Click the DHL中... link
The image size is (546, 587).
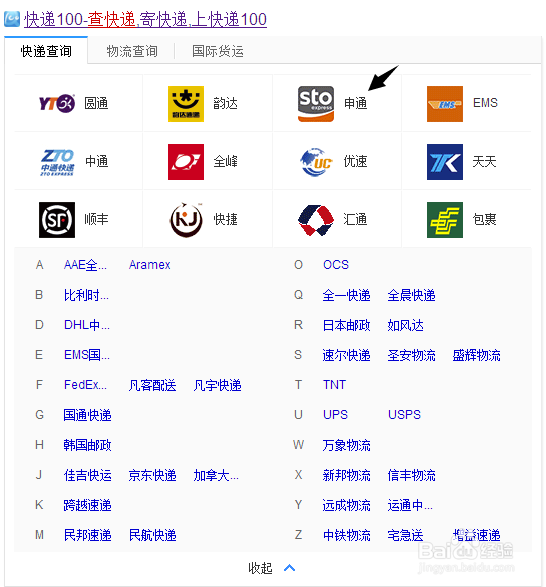point(87,325)
